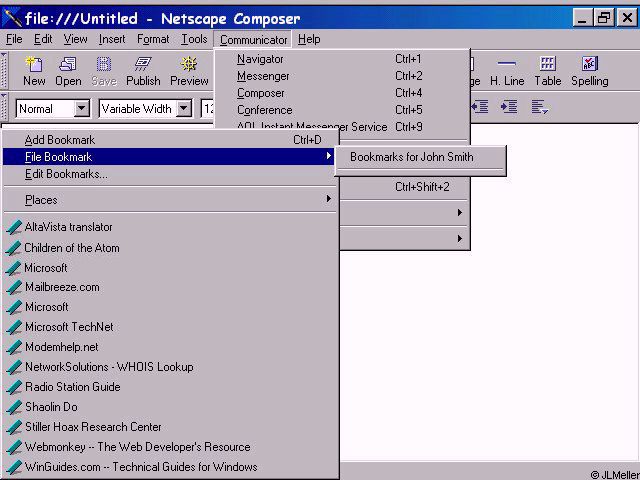This screenshot has height=480, width=640.
Task: Choose Conference from Communicator menu
Action: (x=342, y=110)
